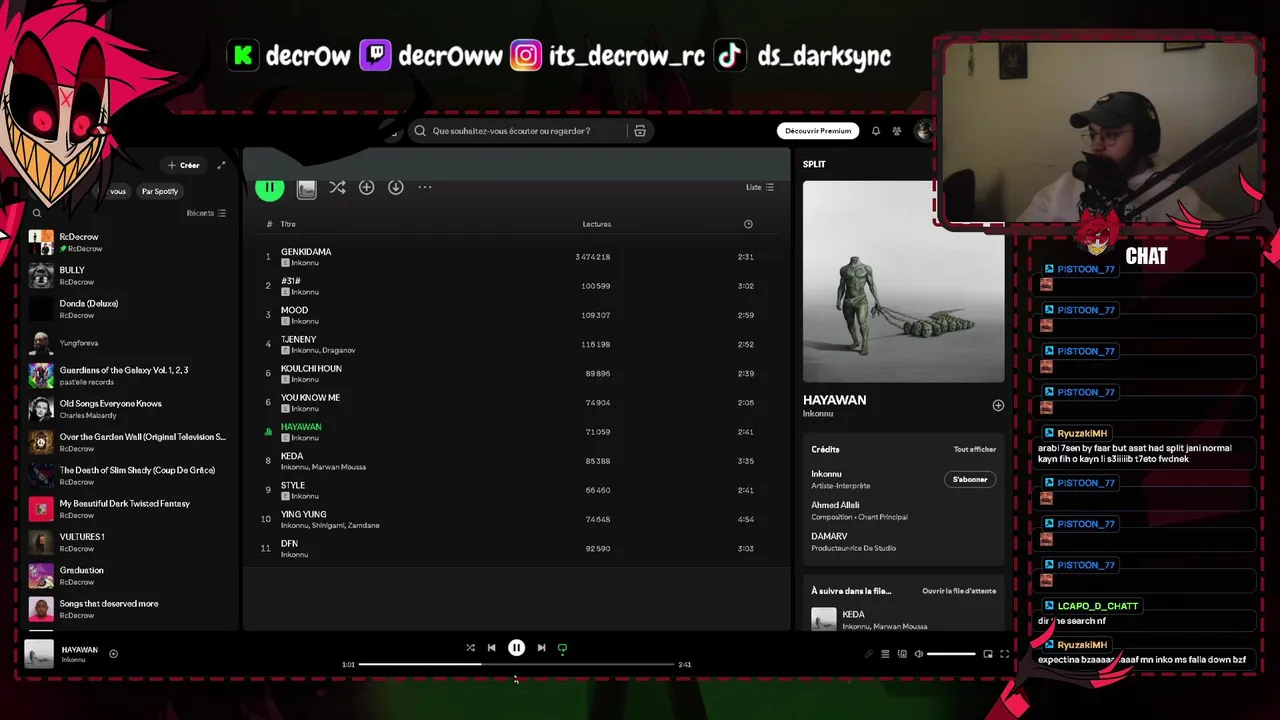Viewport: 1280px width, 720px height.
Task: Play track STYLE
Action: point(517,490)
